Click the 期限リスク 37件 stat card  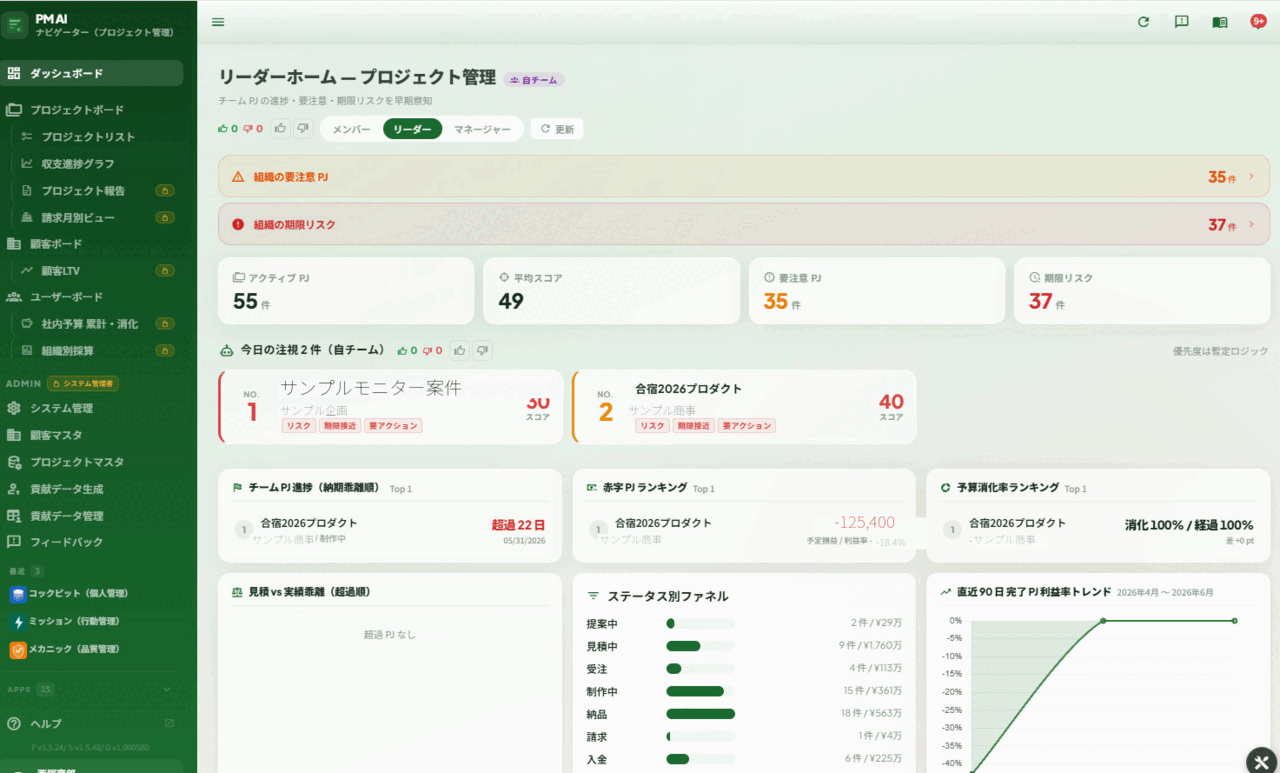click(1142, 291)
